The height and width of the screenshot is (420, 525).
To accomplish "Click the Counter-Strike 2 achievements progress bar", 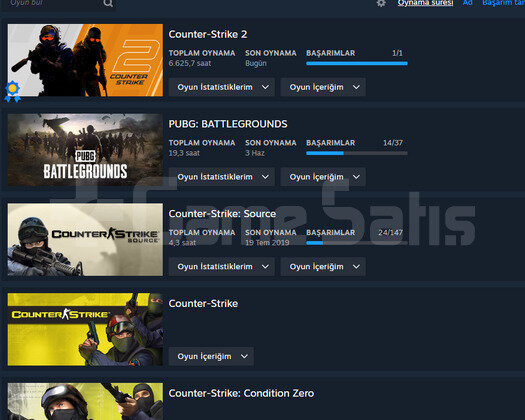I will pyautogui.click(x=357, y=63).
